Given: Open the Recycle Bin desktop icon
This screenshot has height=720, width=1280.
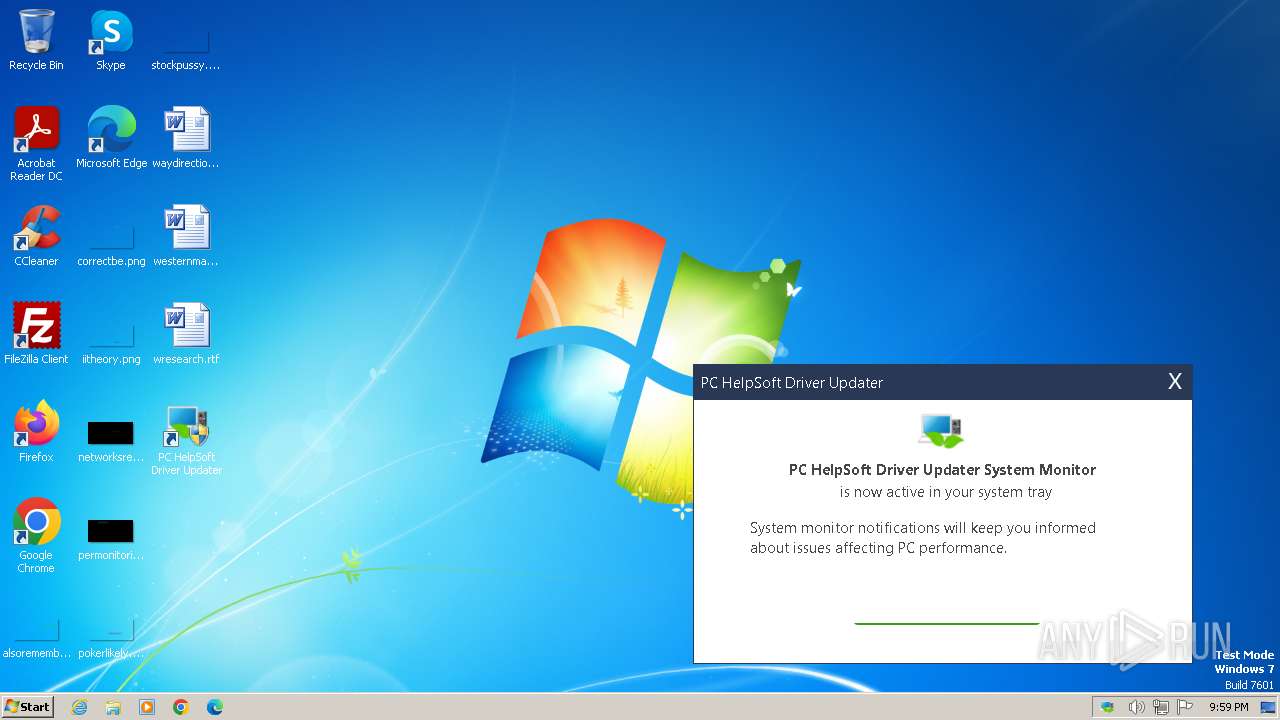Looking at the screenshot, I should [36, 41].
